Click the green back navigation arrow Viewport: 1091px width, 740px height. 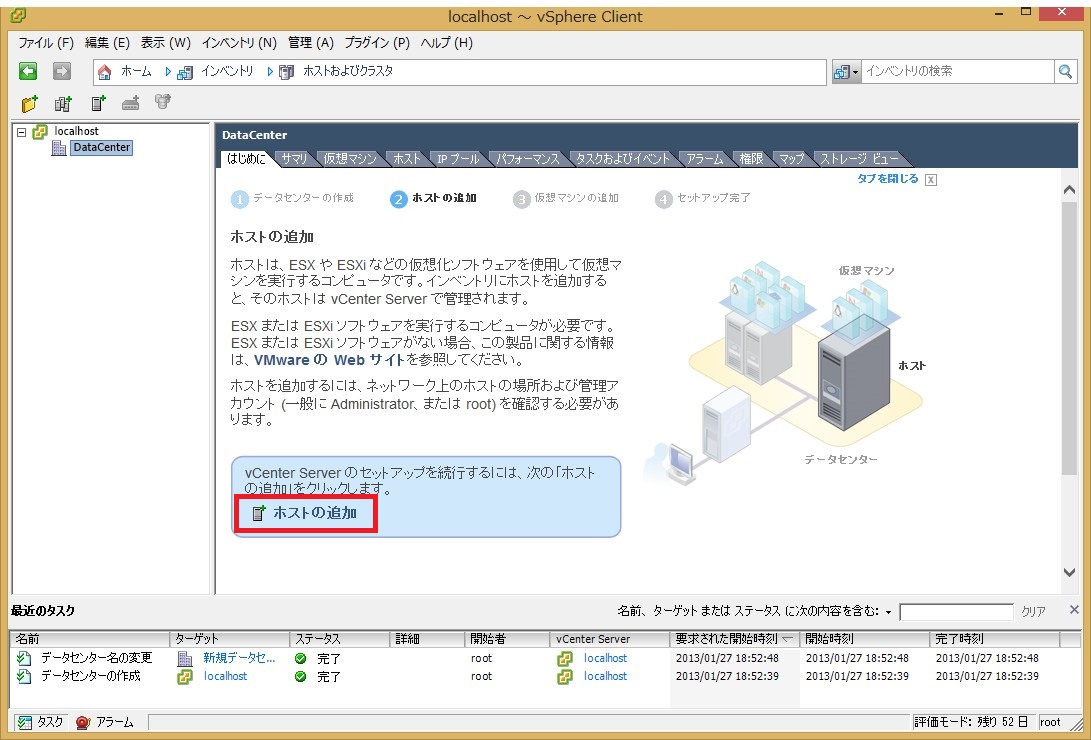pos(28,71)
